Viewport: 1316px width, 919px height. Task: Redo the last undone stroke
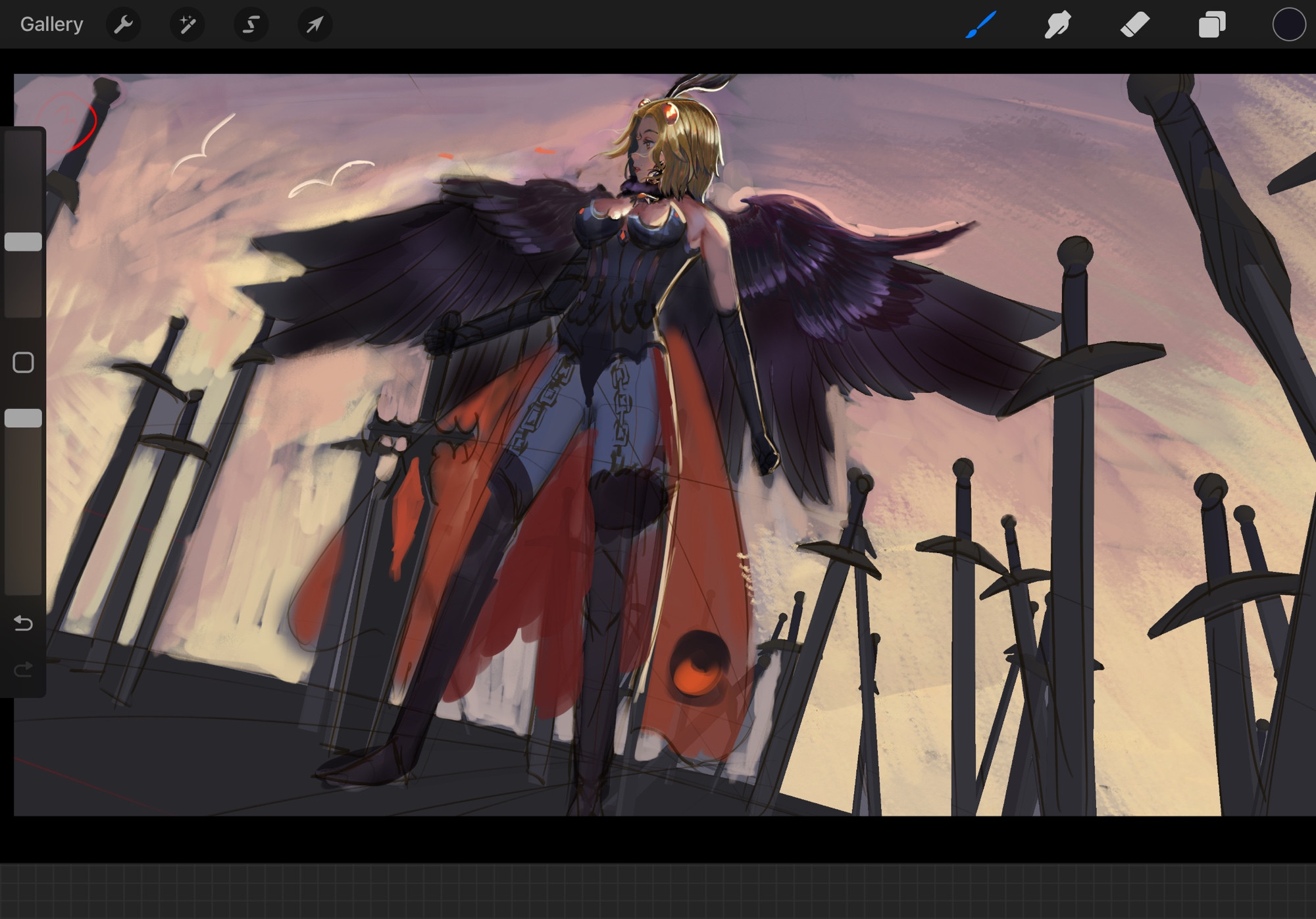[23, 670]
